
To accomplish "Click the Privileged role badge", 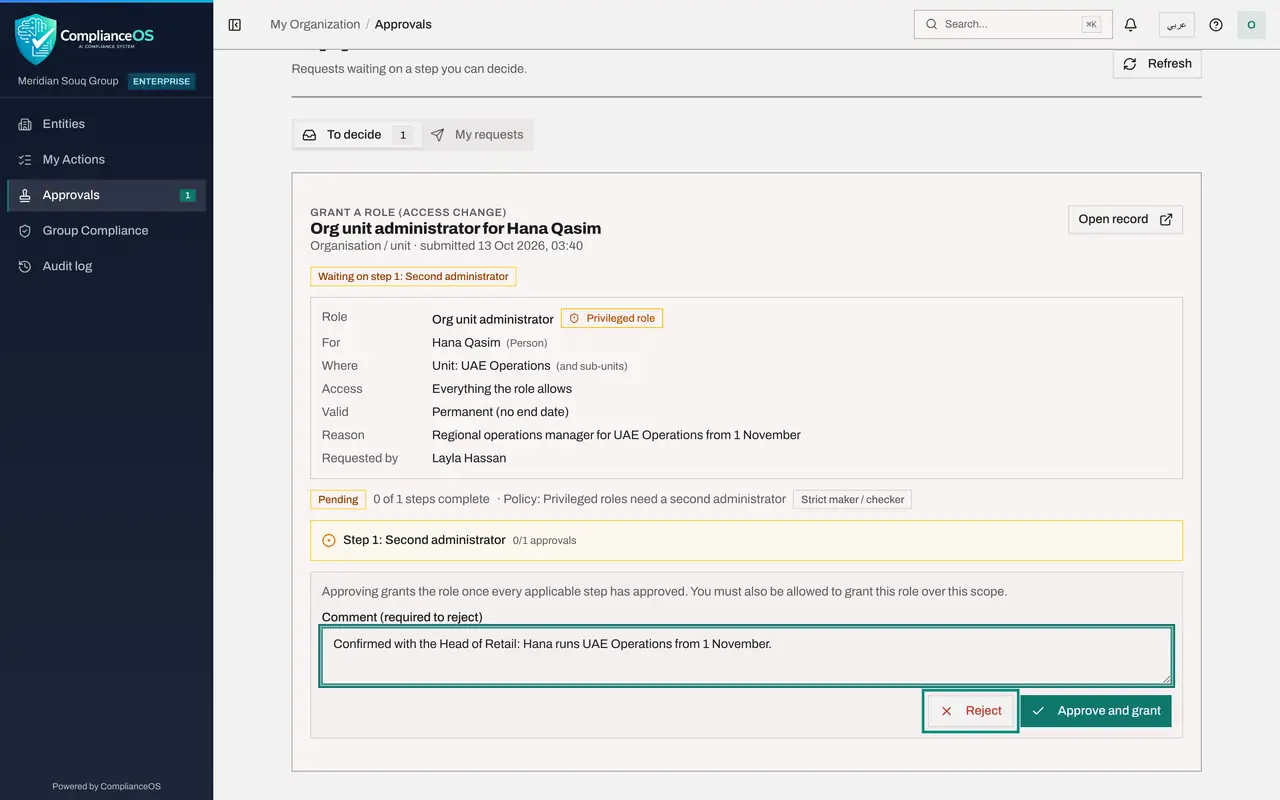I will 612,318.
